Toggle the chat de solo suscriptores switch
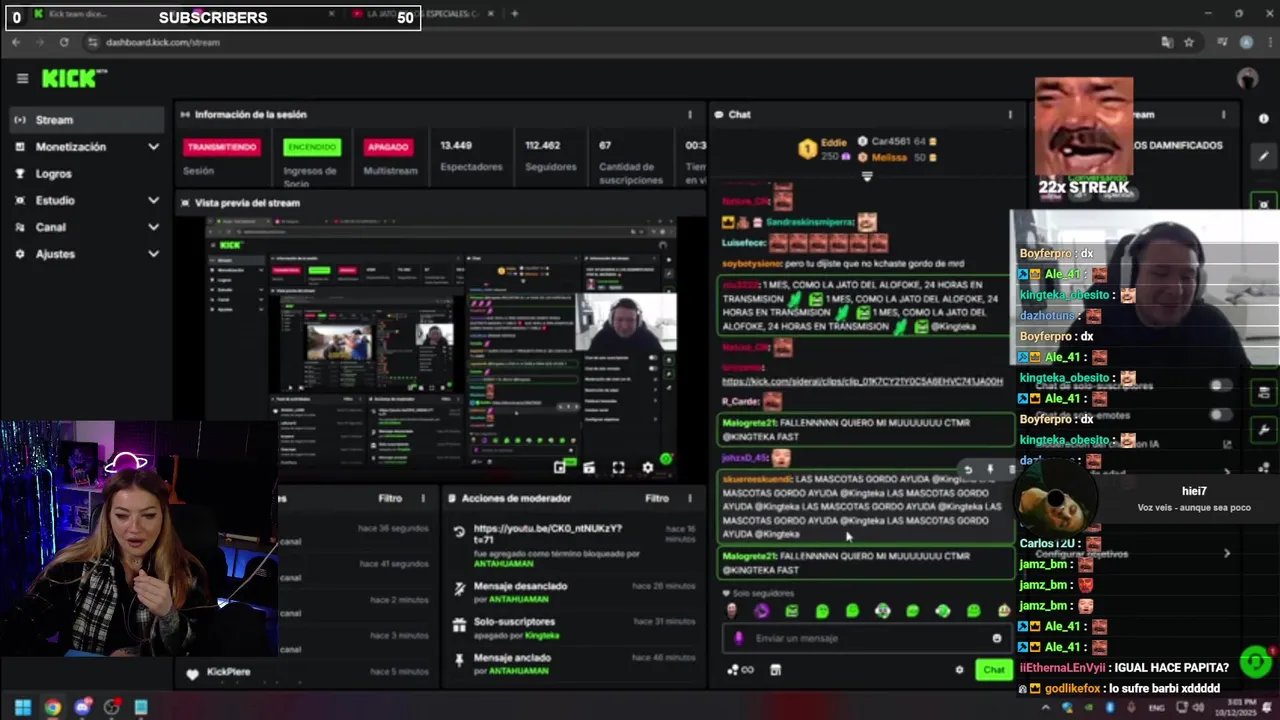1280x720 pixels. (1219, 385)
